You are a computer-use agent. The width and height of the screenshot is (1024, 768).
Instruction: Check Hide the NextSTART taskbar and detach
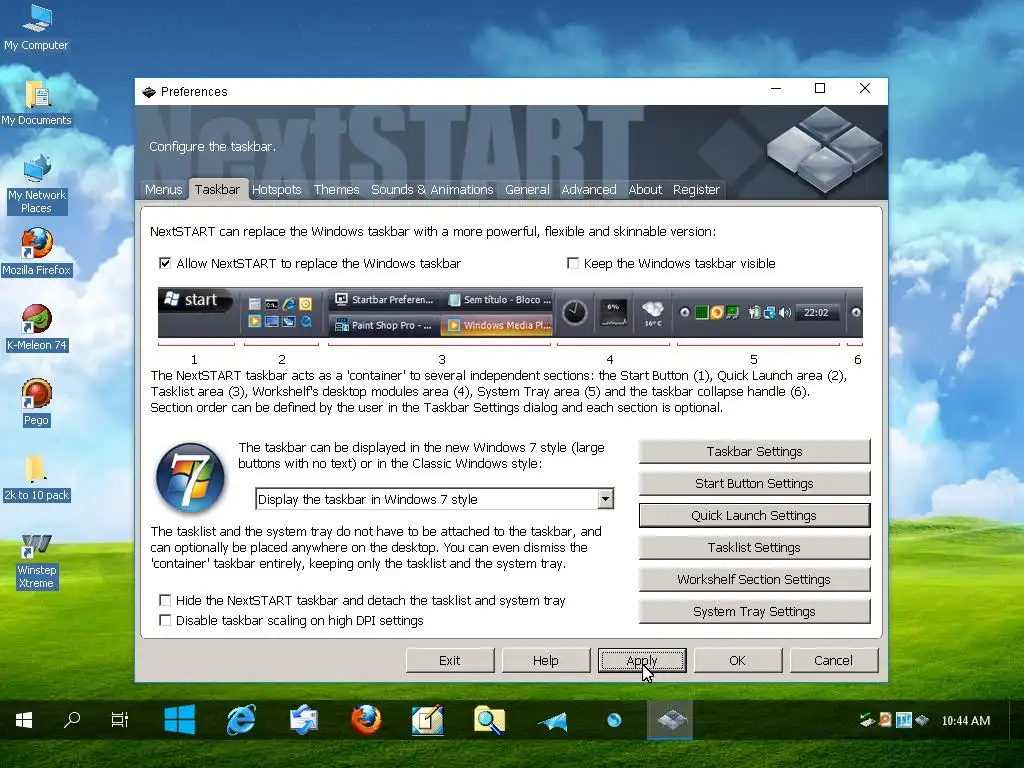(x=165, y=600)
